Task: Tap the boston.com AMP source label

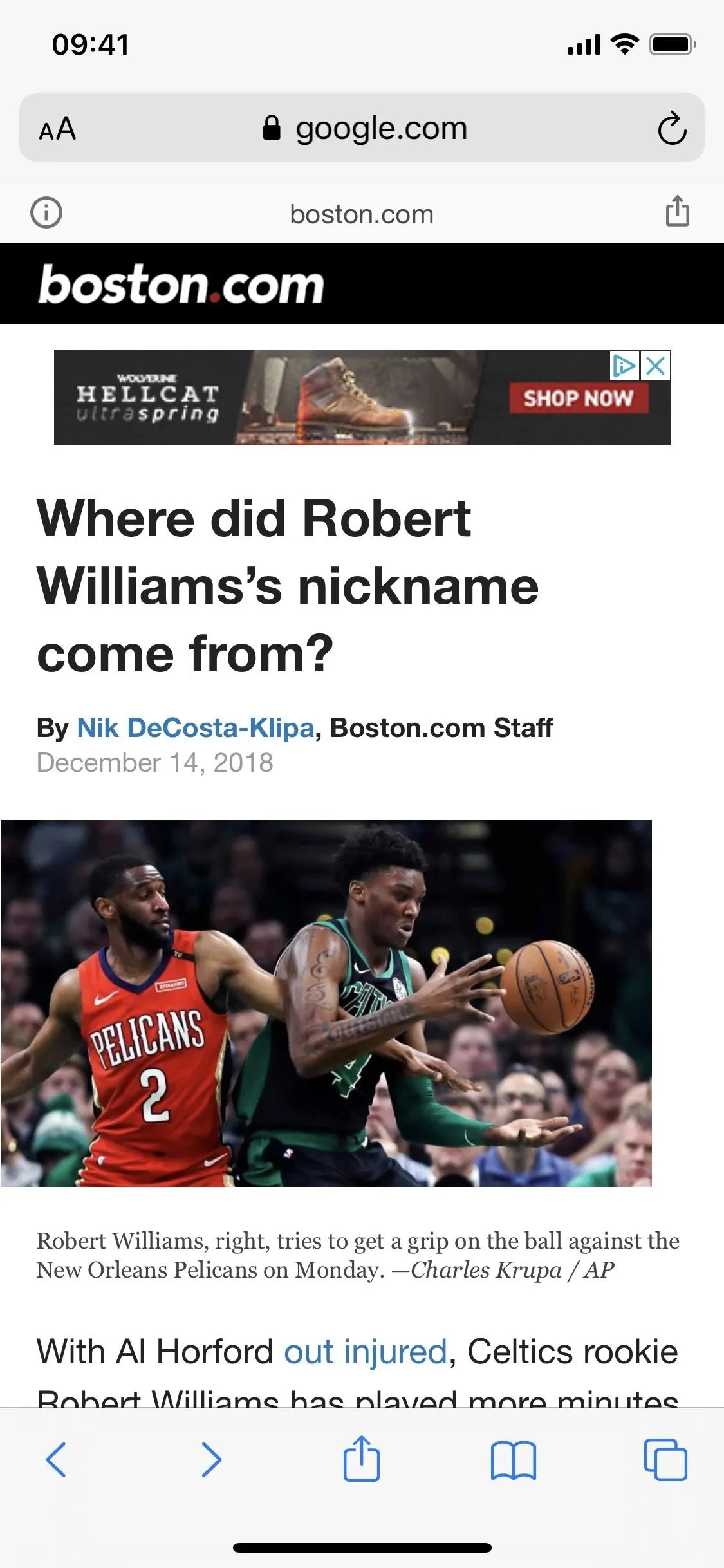Action: (362, 214)
